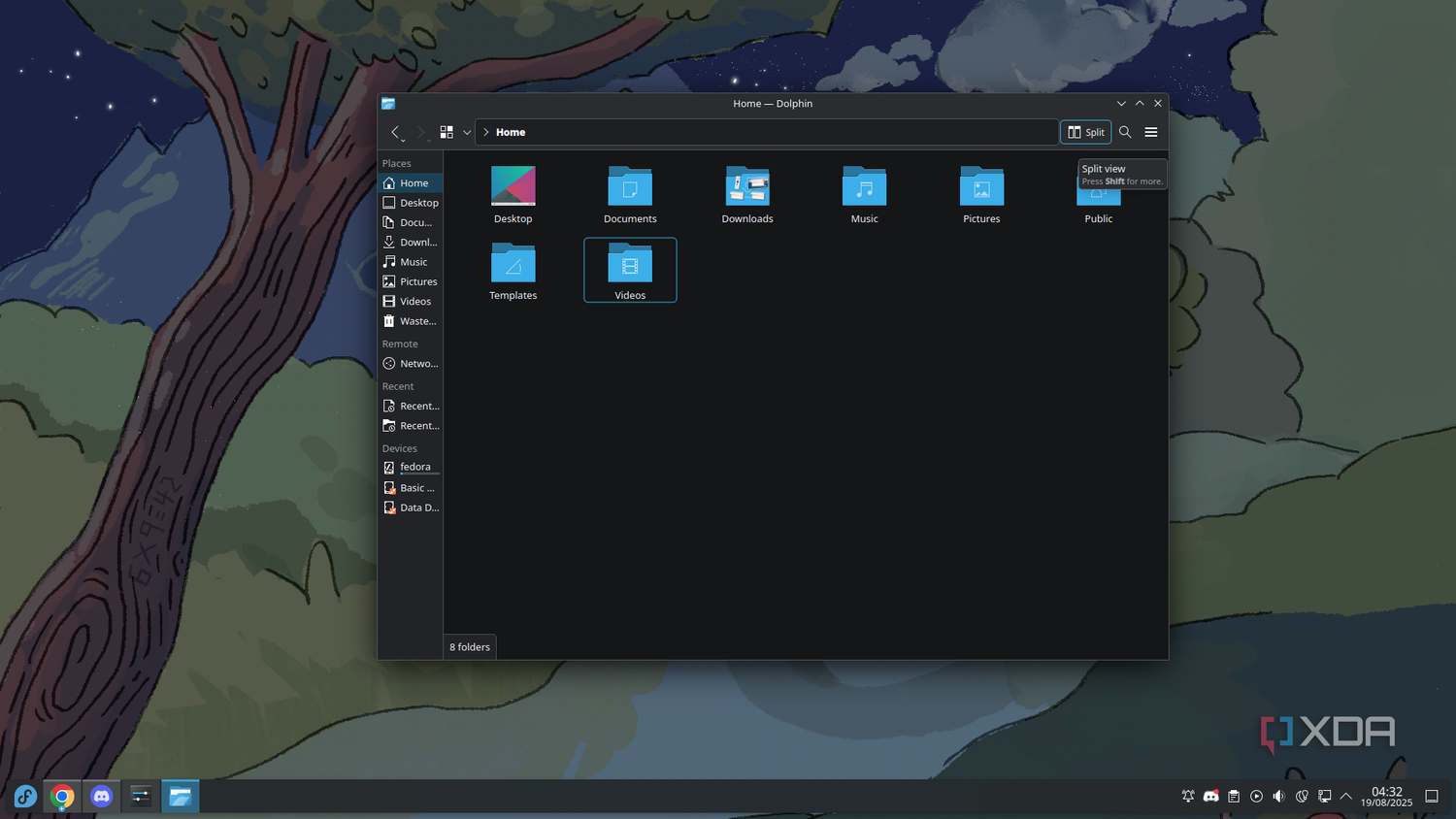Open the clock showing 04:32

(1386, 797)
